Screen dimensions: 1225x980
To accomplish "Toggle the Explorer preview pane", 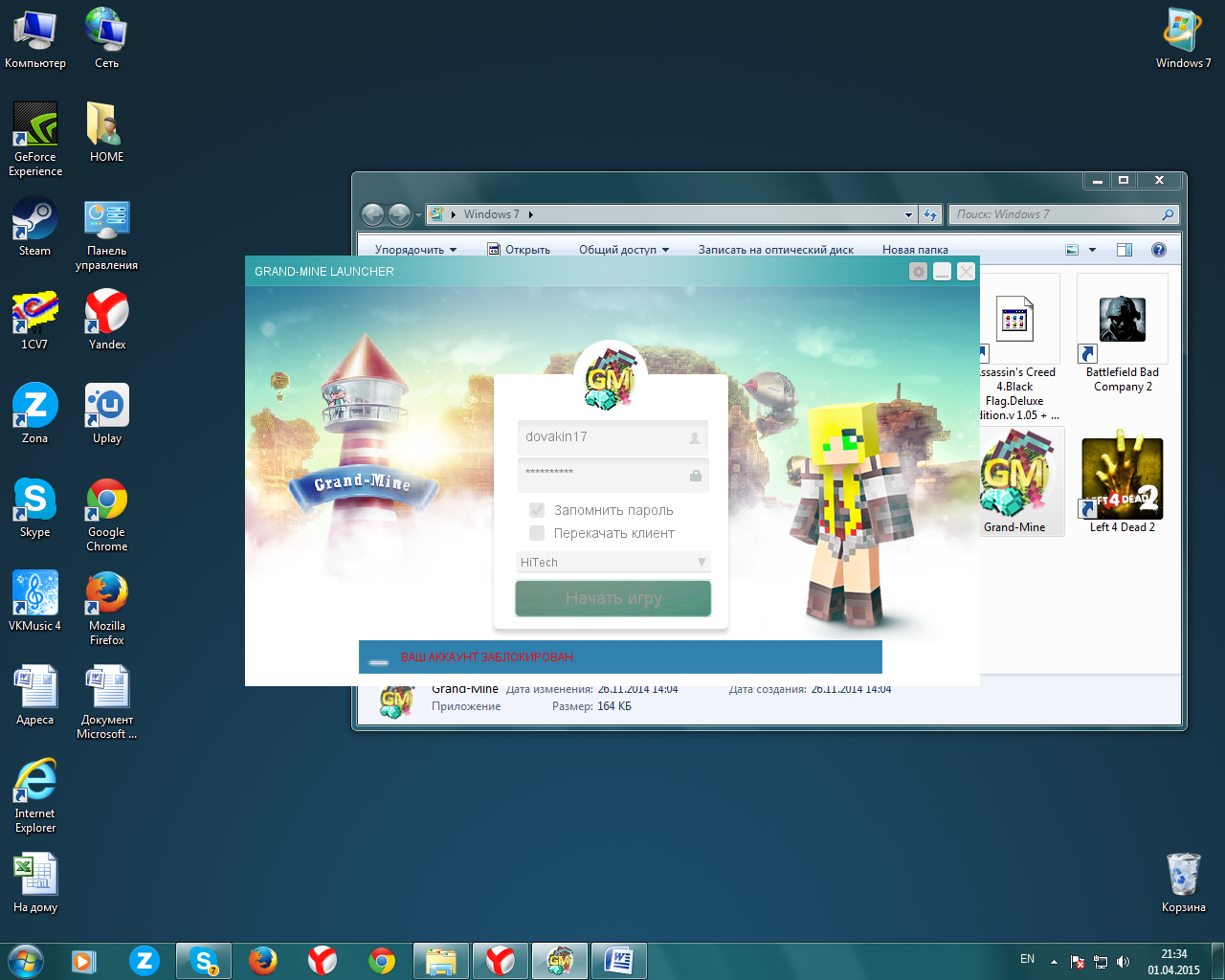I will pos(1125,250).
